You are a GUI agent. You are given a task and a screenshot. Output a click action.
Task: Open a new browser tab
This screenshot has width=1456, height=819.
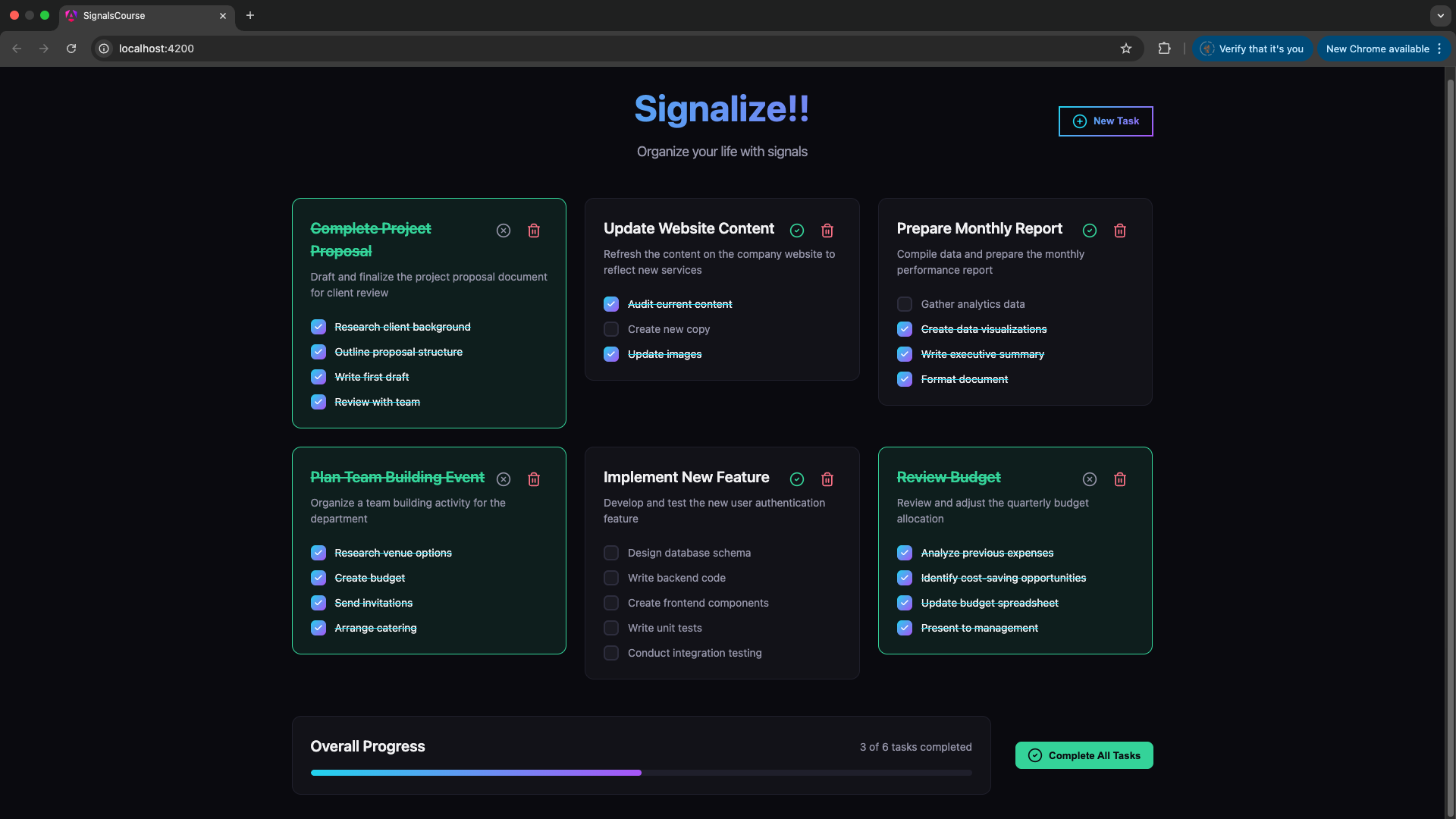point(250,15)
